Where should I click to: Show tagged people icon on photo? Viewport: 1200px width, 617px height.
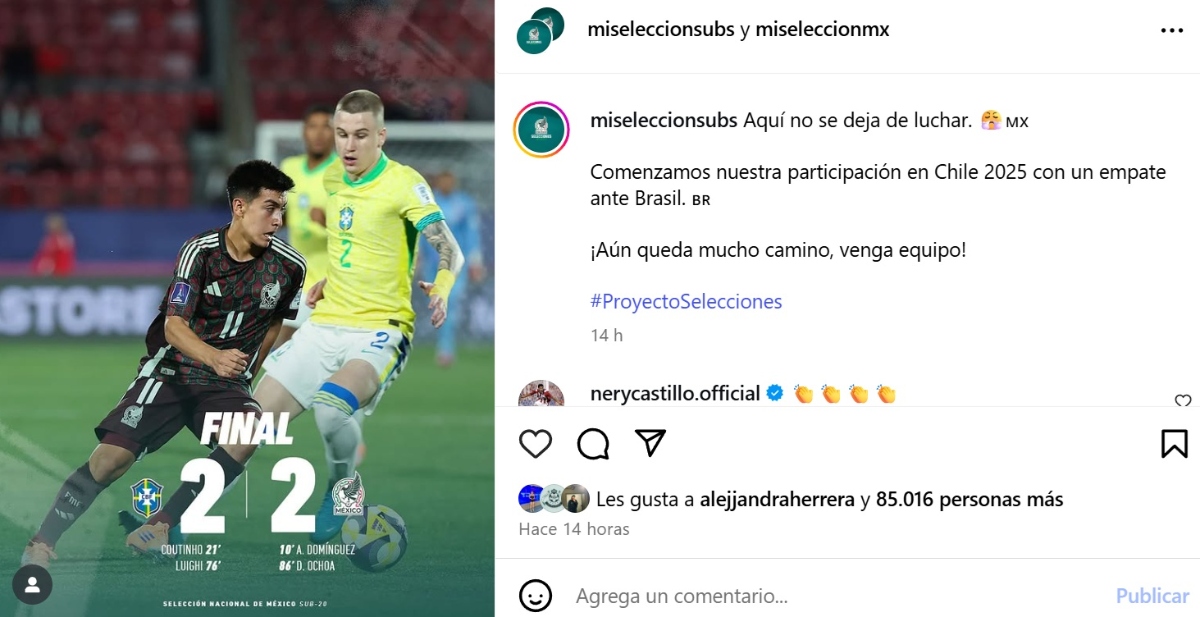point(32,585)
